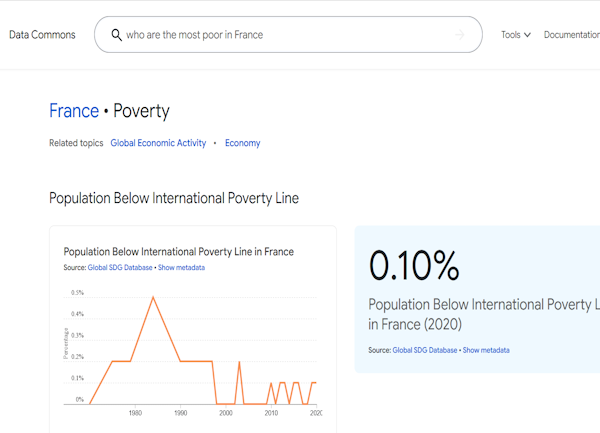Click the search magnifier icon
Viewport: 600px width, 433px height.
pyautogui.click(x=116, y=35)
